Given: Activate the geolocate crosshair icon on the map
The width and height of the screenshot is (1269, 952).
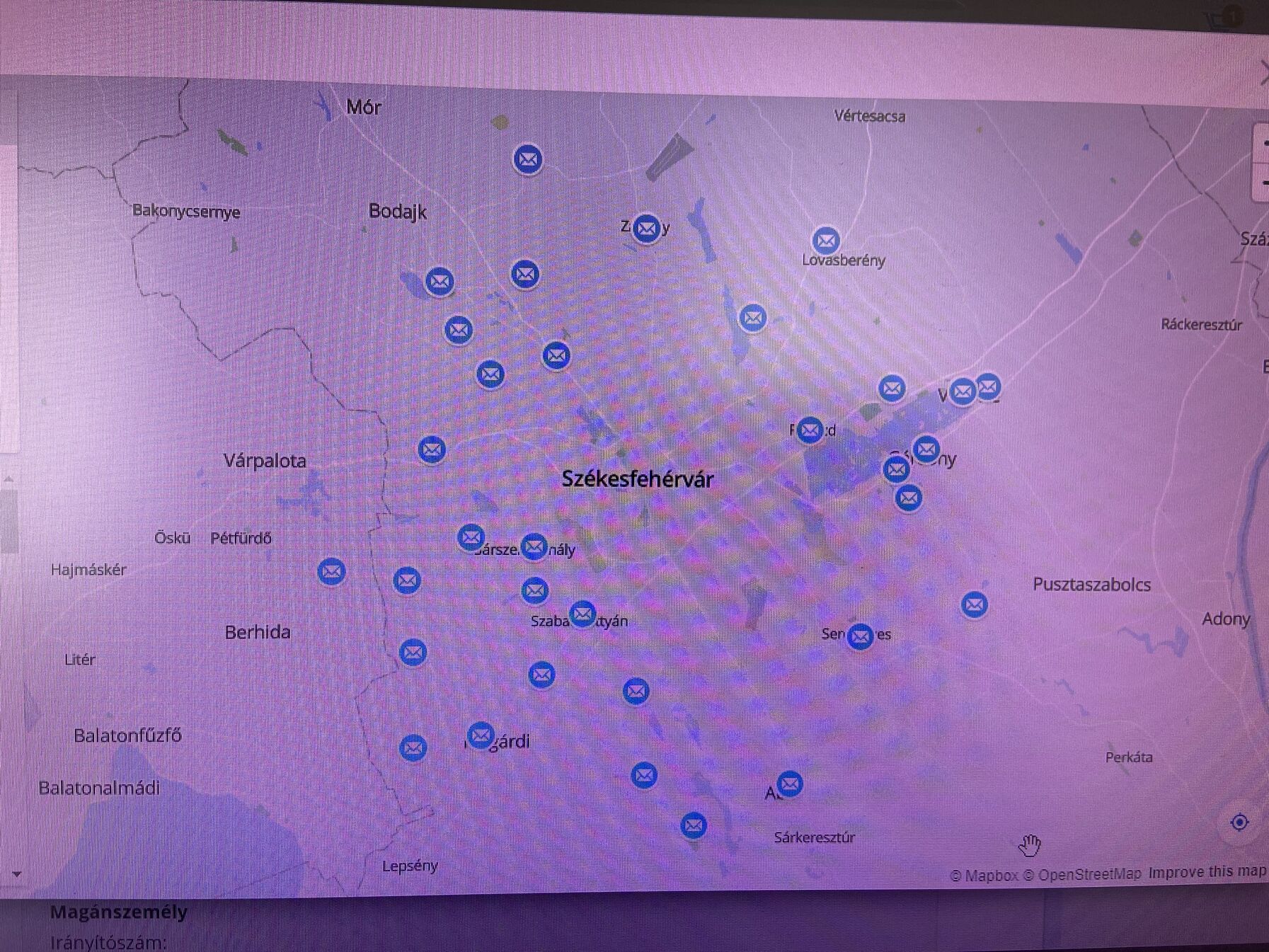Looking at the screenshot, I should coord(1239,822).
